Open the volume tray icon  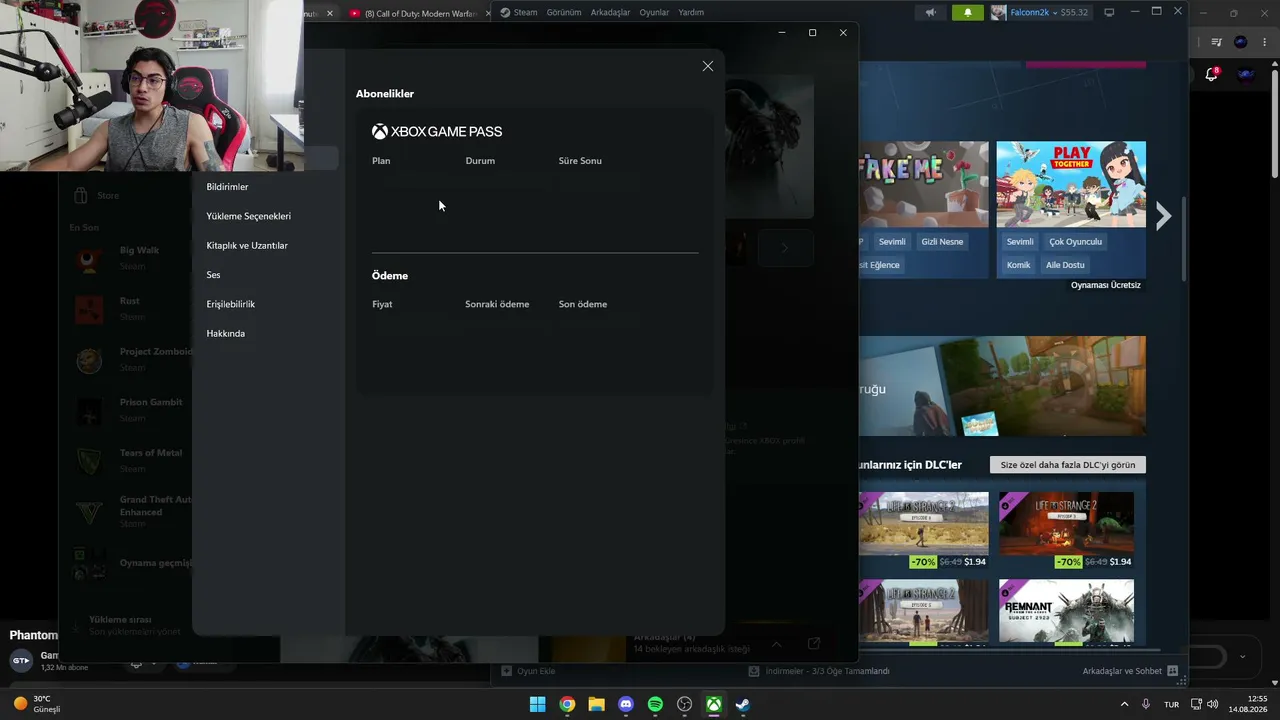[1212, 704]
